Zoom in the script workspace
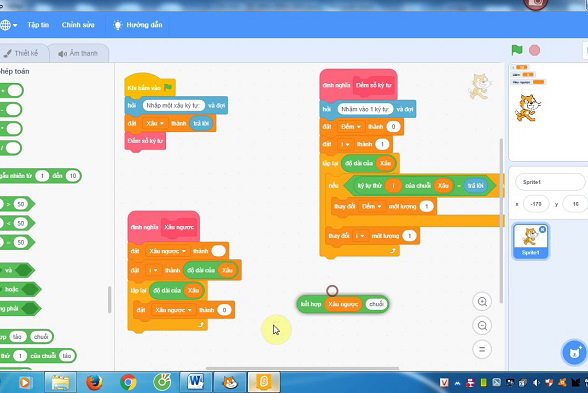 point(482,302)
